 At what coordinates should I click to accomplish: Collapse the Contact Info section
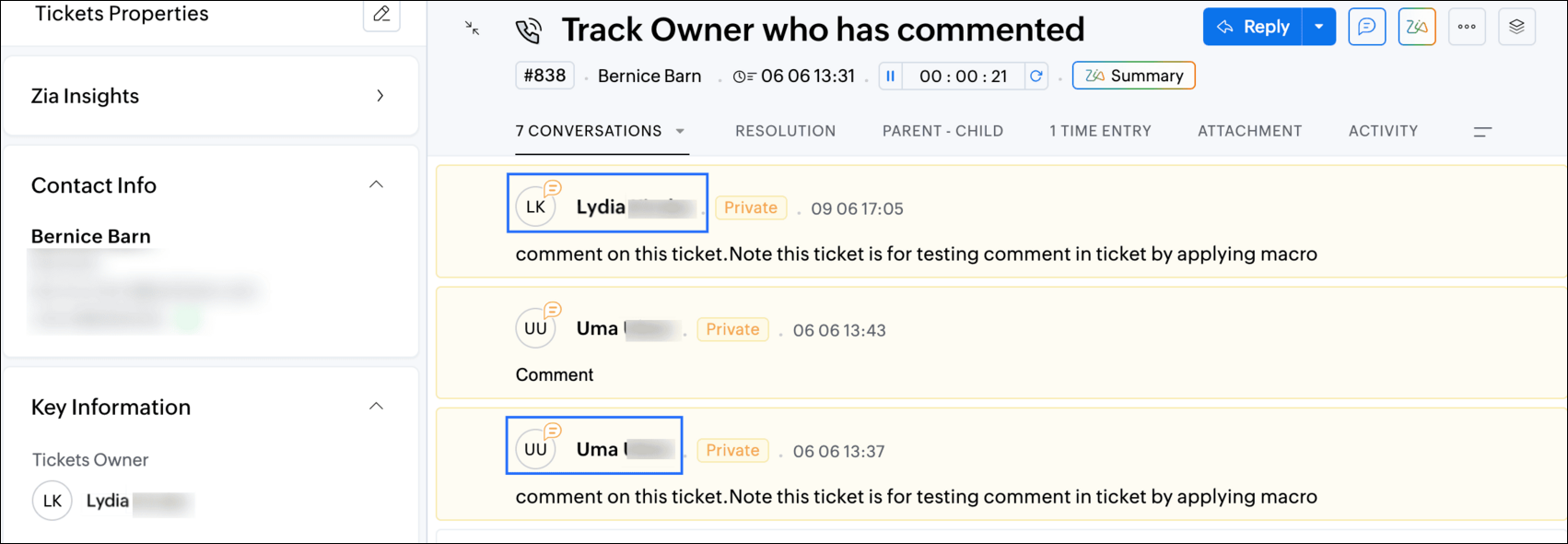click(376, 184)
